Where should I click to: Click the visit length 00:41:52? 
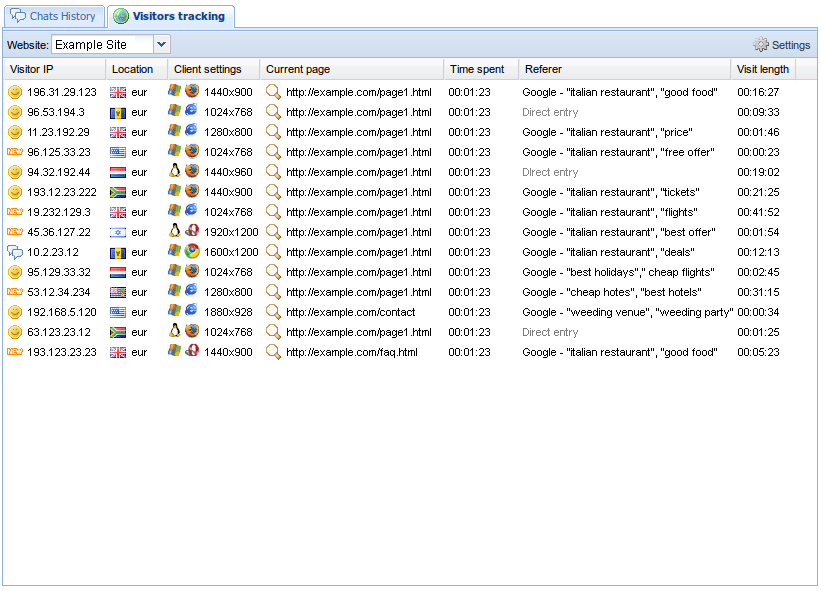click(758, 212)
